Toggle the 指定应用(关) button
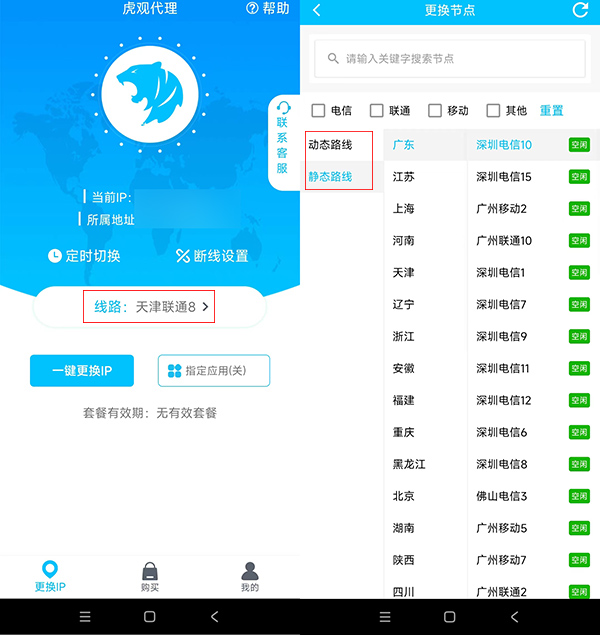600x635 pixels. [214, 371]
